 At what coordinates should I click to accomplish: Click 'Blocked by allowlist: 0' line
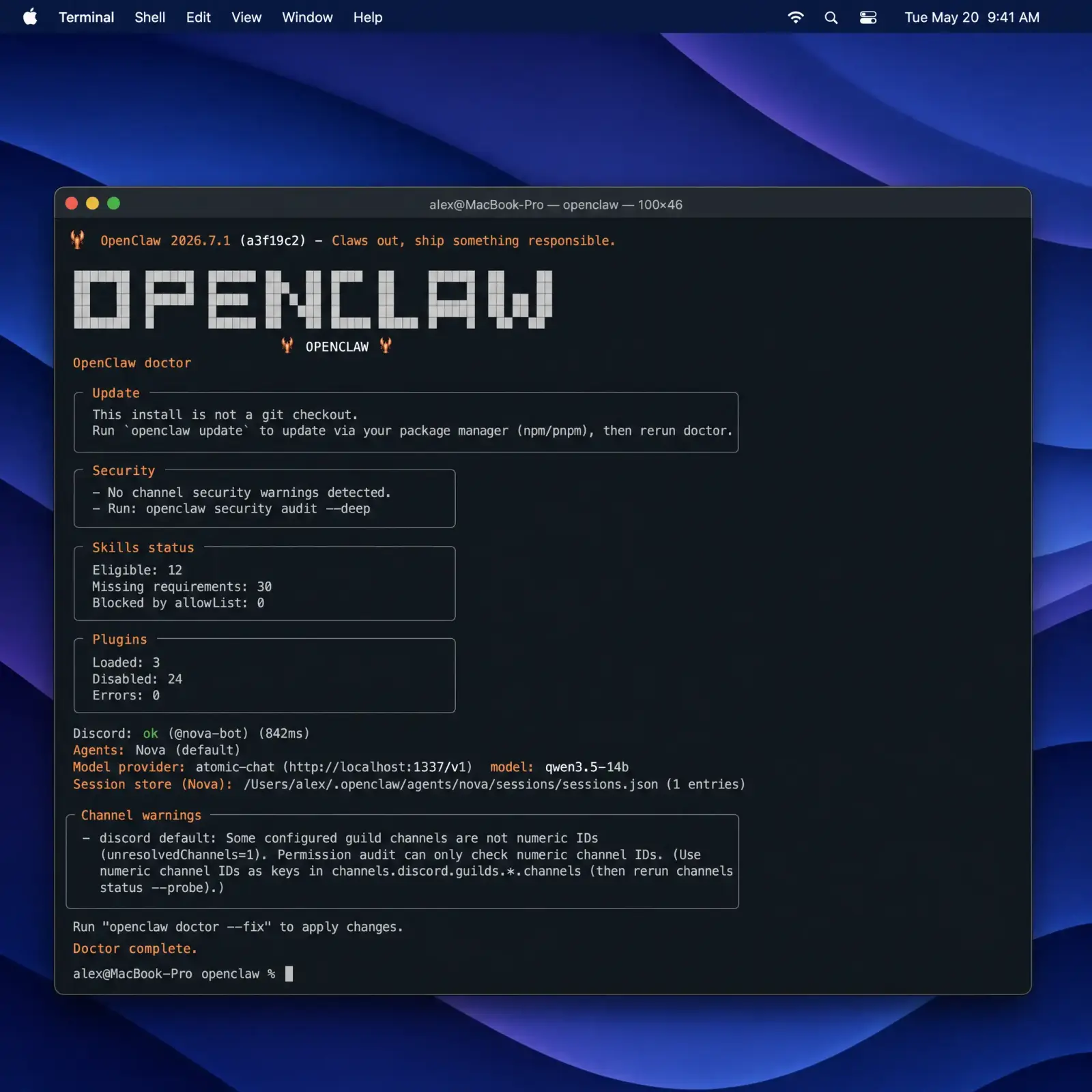pyautogui.click(x=178, y=603)
